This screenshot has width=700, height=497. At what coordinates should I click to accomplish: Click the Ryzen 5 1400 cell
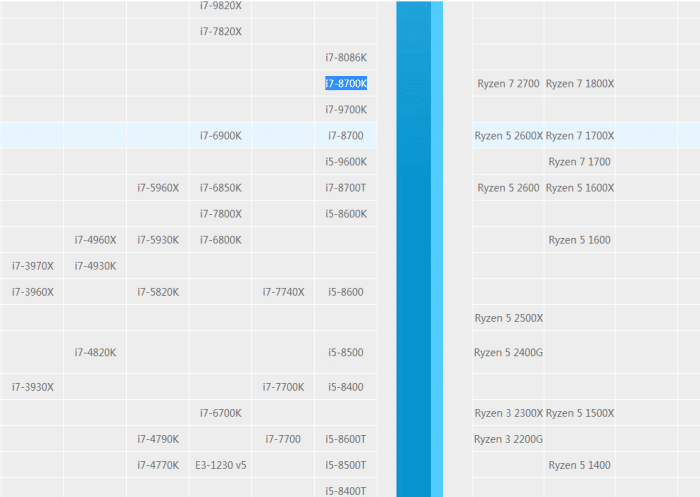(579, 465)
